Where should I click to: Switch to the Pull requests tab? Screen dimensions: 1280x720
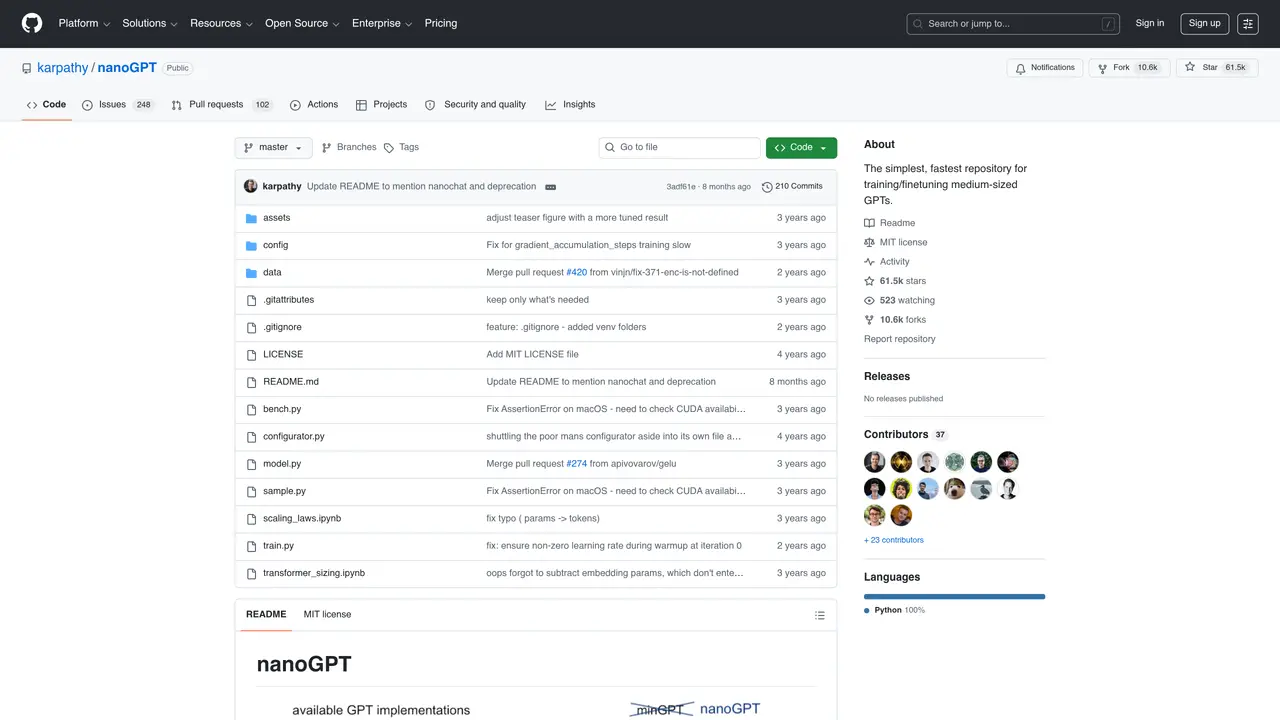(x=222, y=105)
